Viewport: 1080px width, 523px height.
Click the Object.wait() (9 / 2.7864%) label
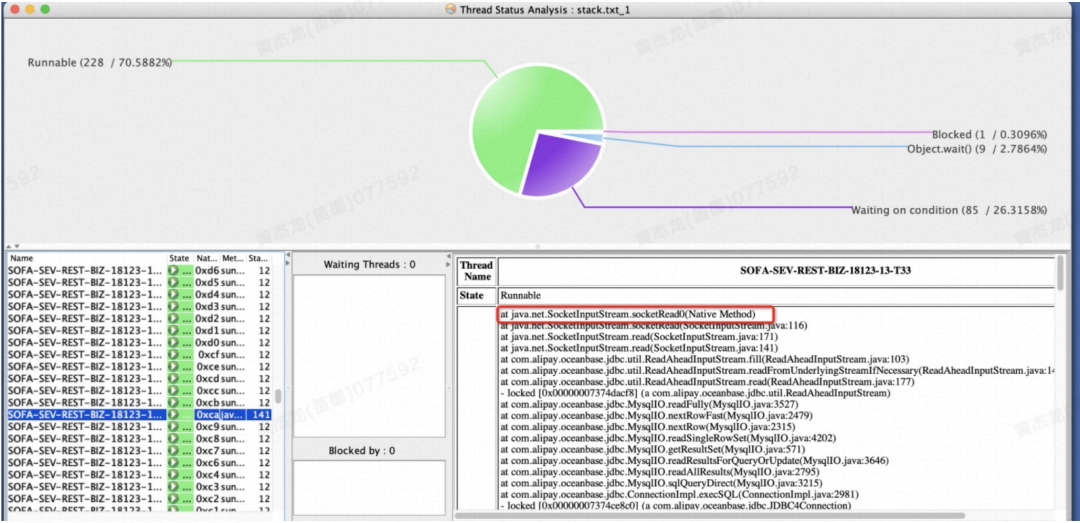click(977, 148)
